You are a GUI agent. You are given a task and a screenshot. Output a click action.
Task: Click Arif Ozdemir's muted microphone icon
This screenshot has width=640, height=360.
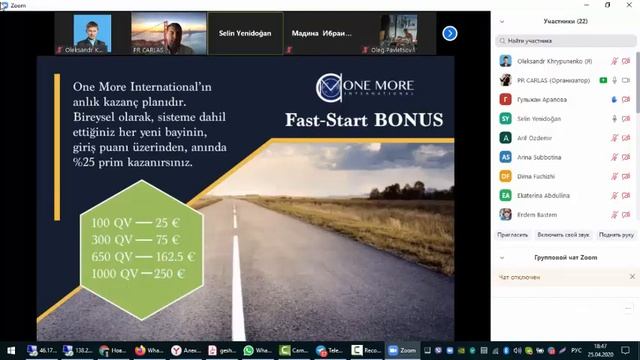(614, 138)
